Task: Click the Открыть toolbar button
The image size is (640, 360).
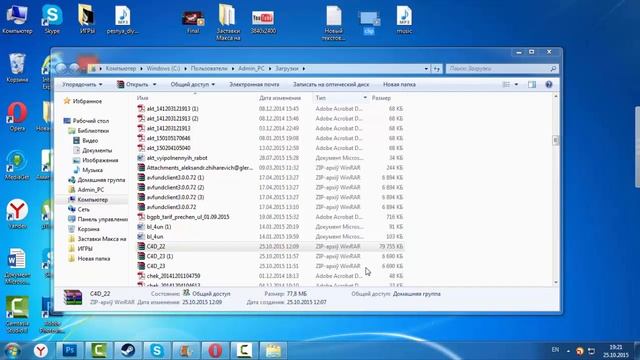Action: tap(133, 84)
